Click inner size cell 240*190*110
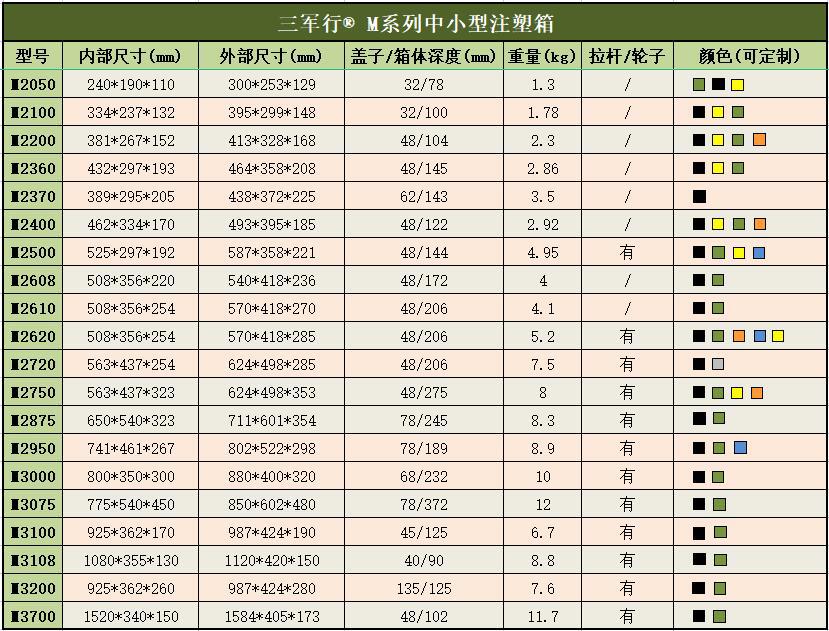 click(x=131, y=85)
